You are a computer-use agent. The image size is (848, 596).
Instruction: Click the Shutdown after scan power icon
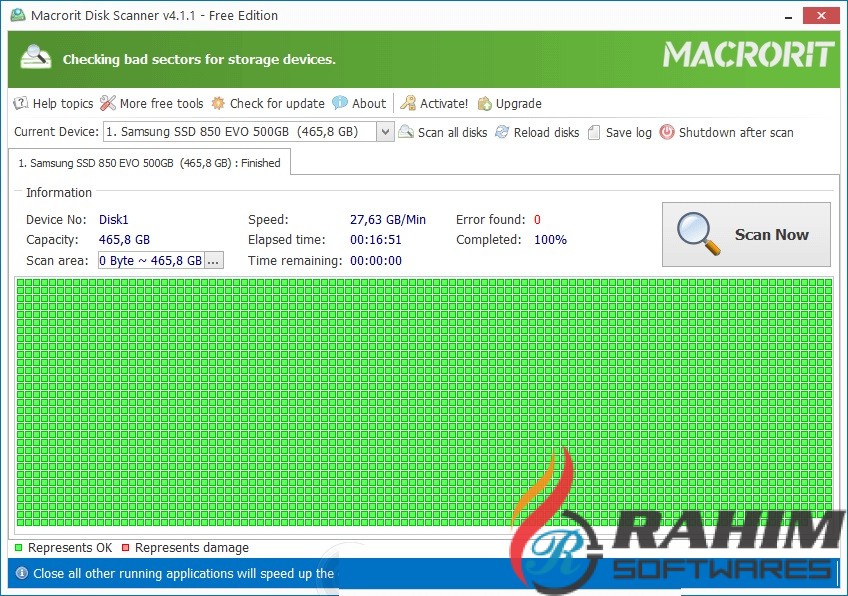(667, 132)
